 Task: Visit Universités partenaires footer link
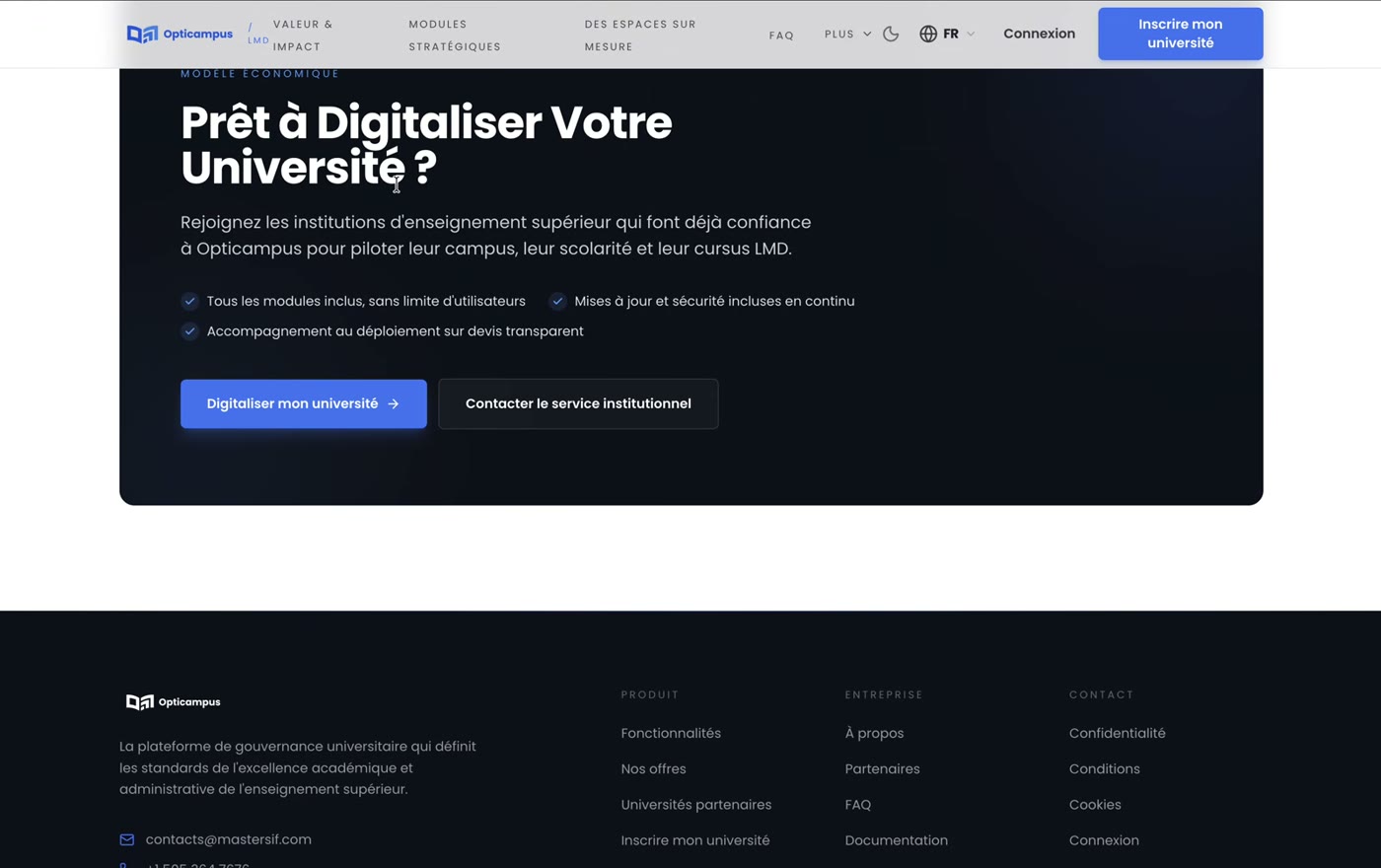pyautogui.click(x=696, y=805)
